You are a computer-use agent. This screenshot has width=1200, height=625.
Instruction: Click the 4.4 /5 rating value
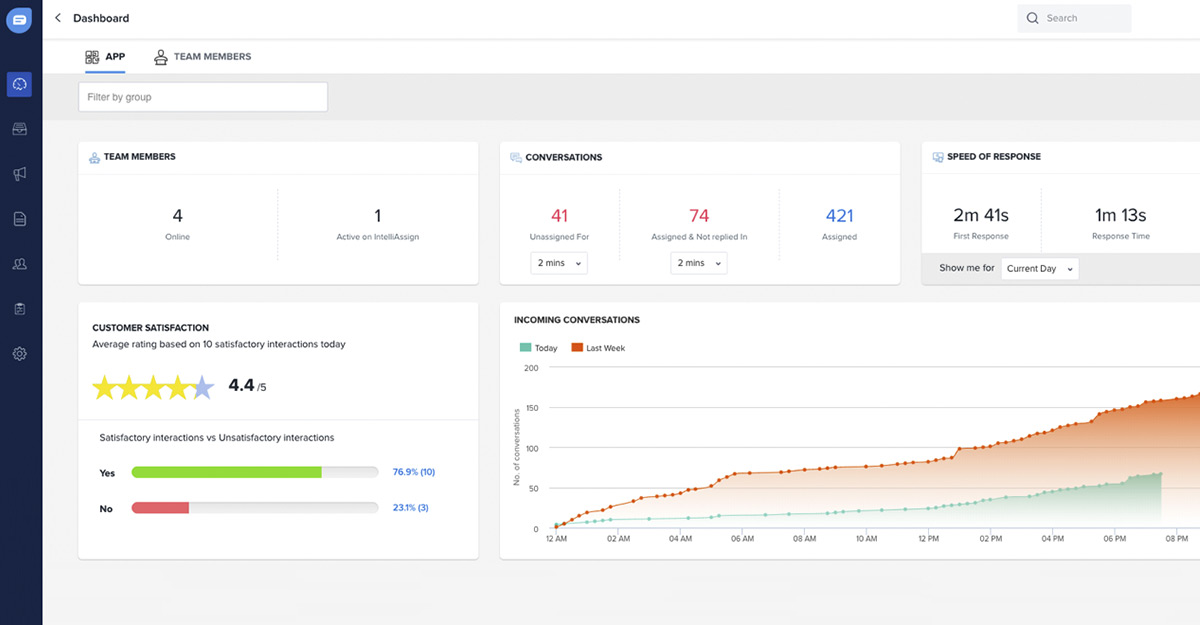[247, 385]
